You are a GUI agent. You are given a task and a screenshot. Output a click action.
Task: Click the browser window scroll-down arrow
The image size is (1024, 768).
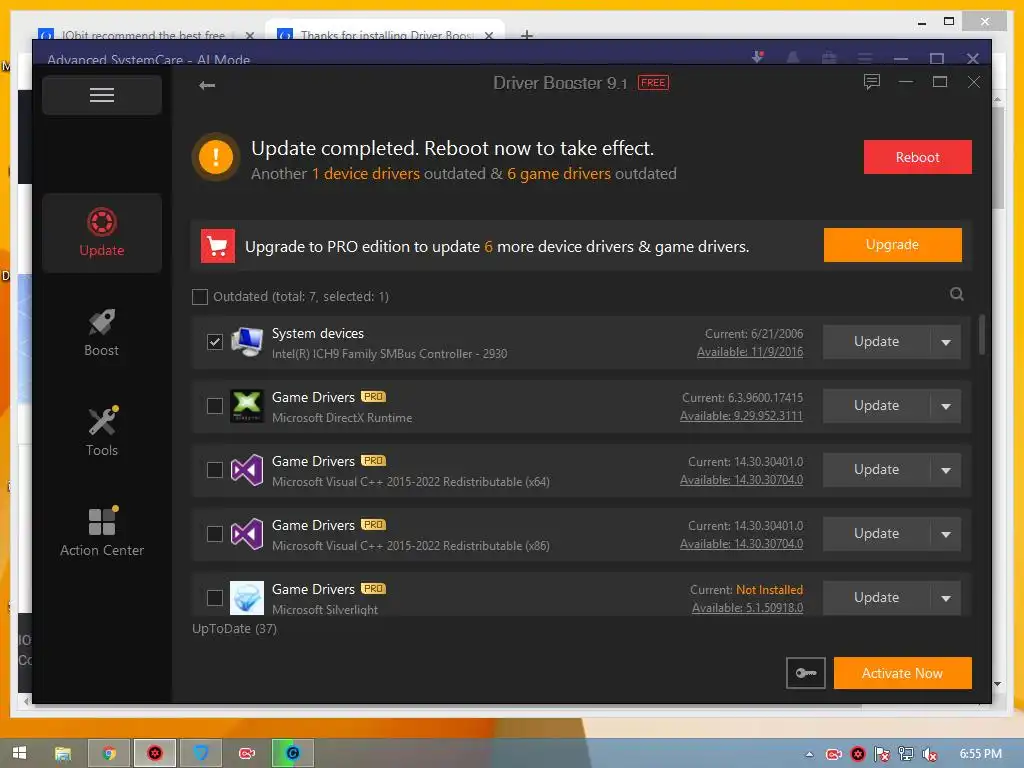coord(997,684)
